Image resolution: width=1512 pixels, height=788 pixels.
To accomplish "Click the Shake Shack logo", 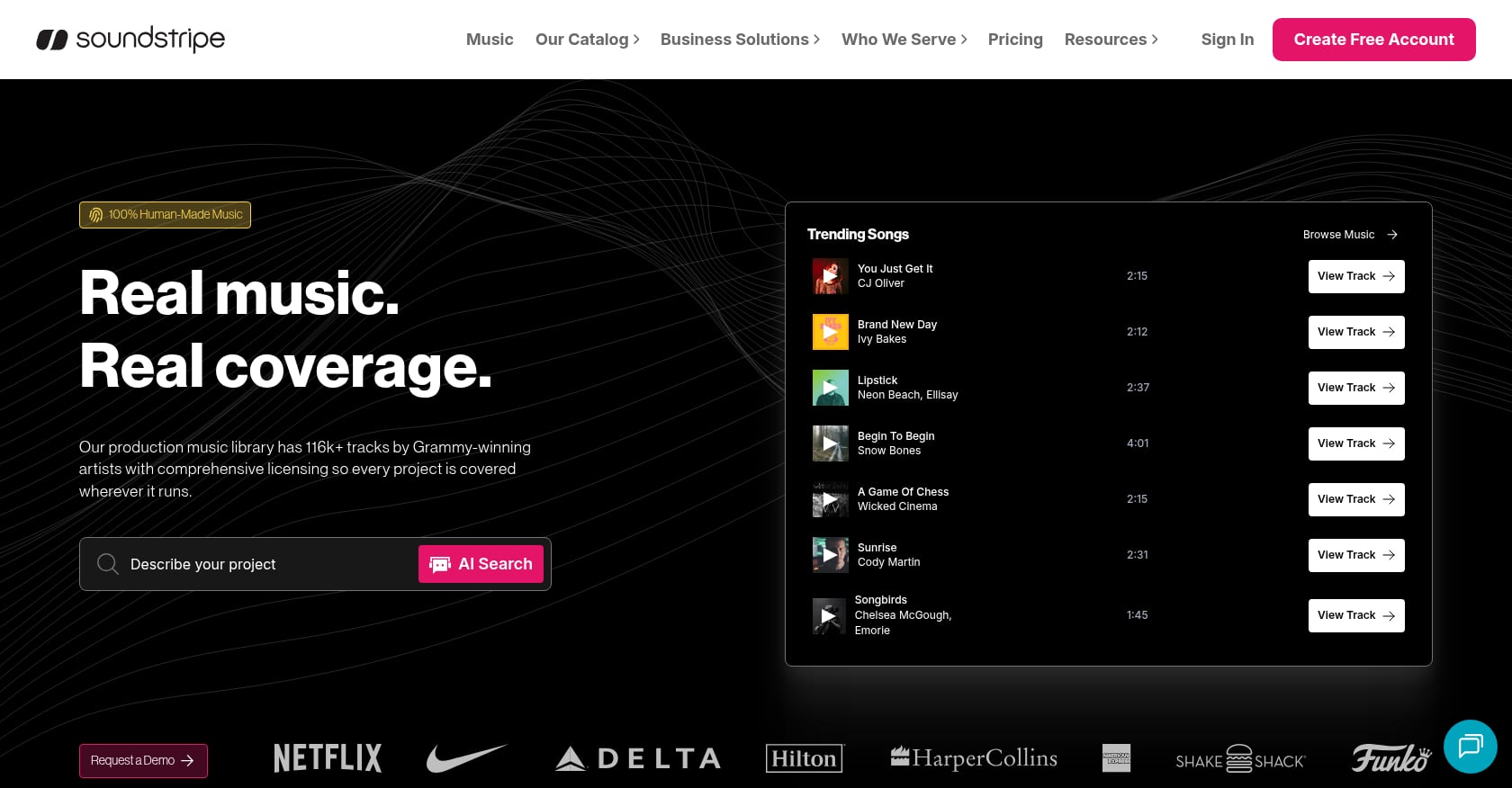I will (x=1240, y=759).
